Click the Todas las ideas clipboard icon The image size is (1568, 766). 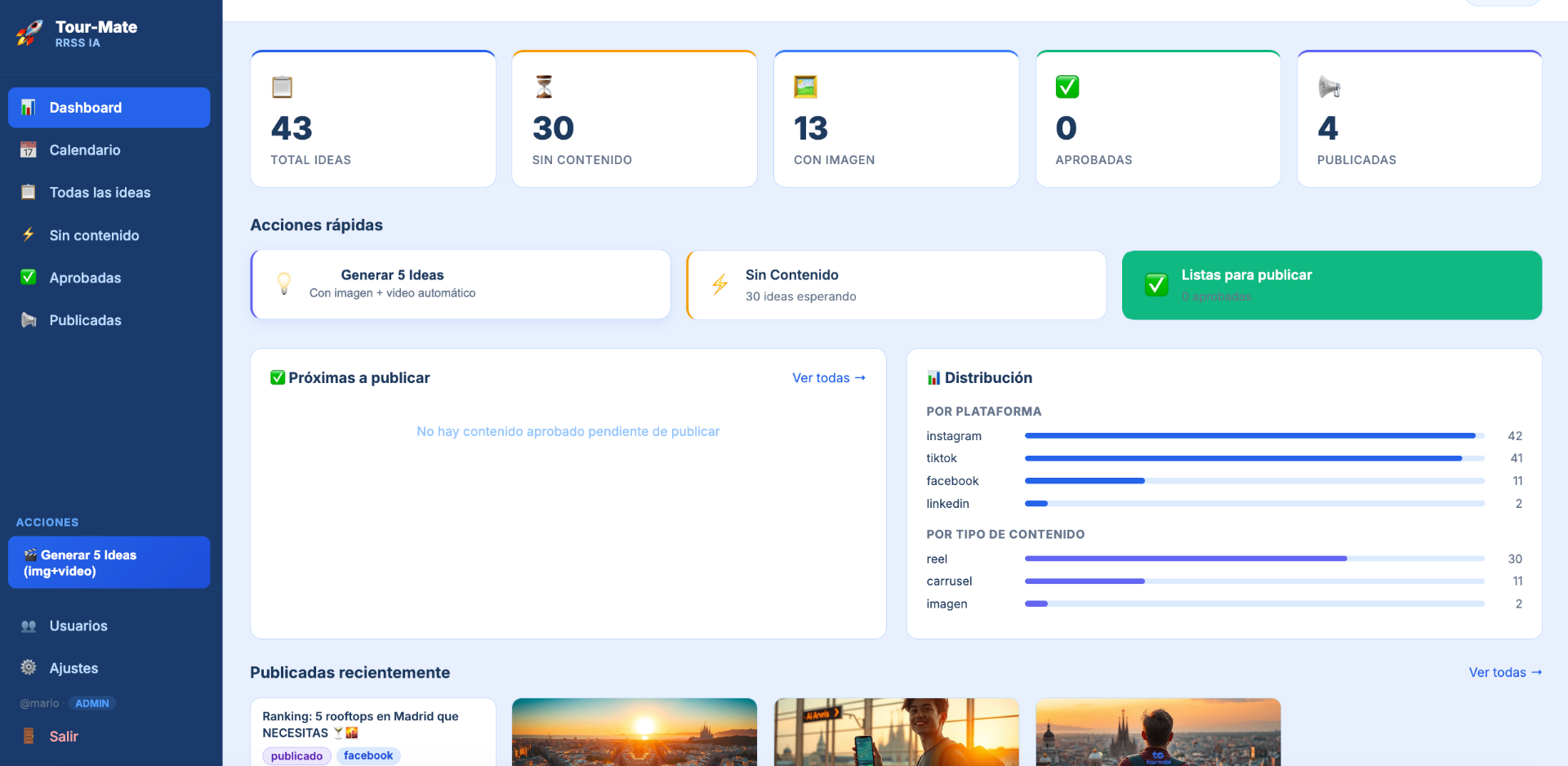tap(29, 193)
